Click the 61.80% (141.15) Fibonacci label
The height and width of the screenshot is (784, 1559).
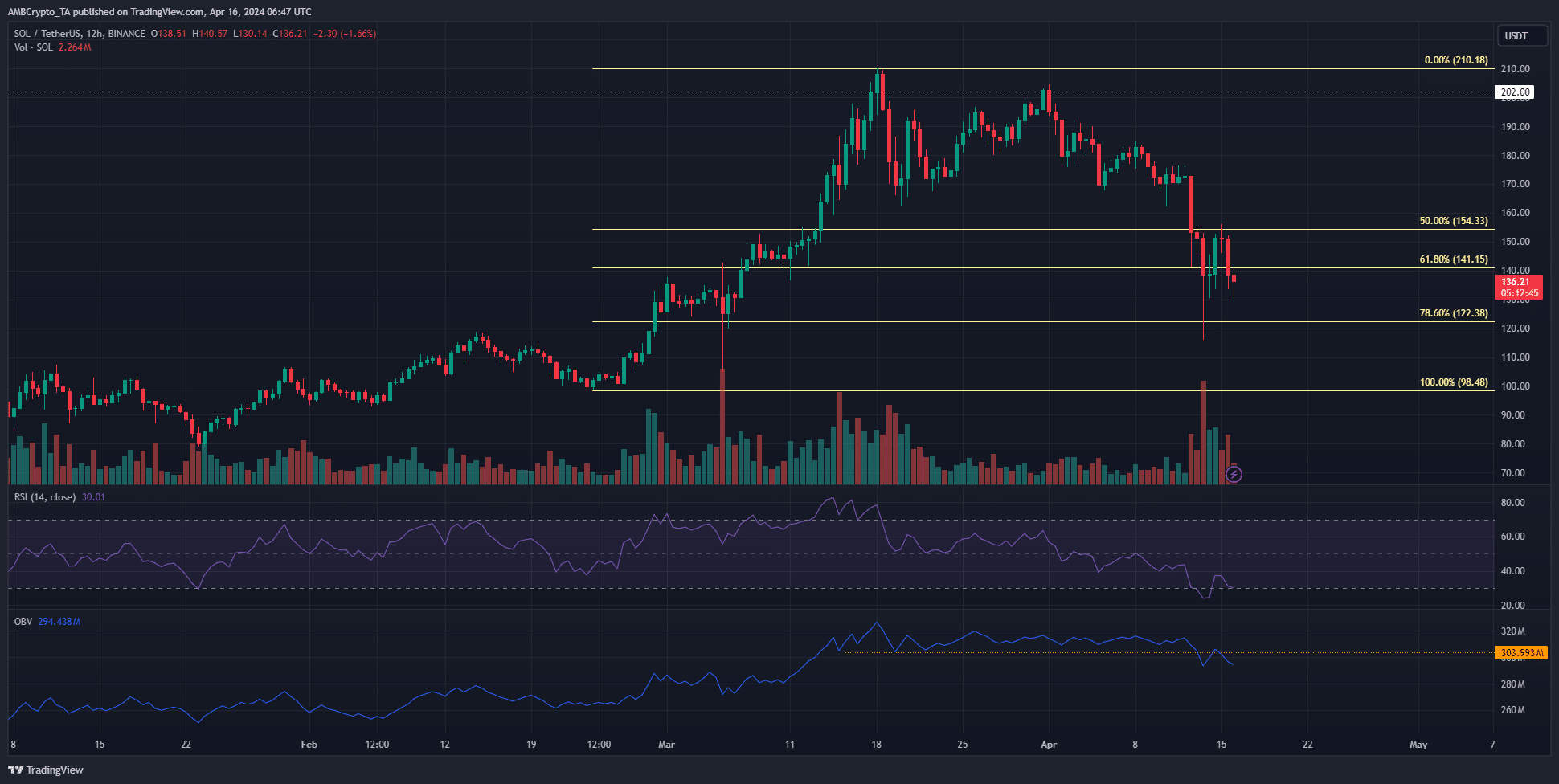click(x=1454, y=259)
